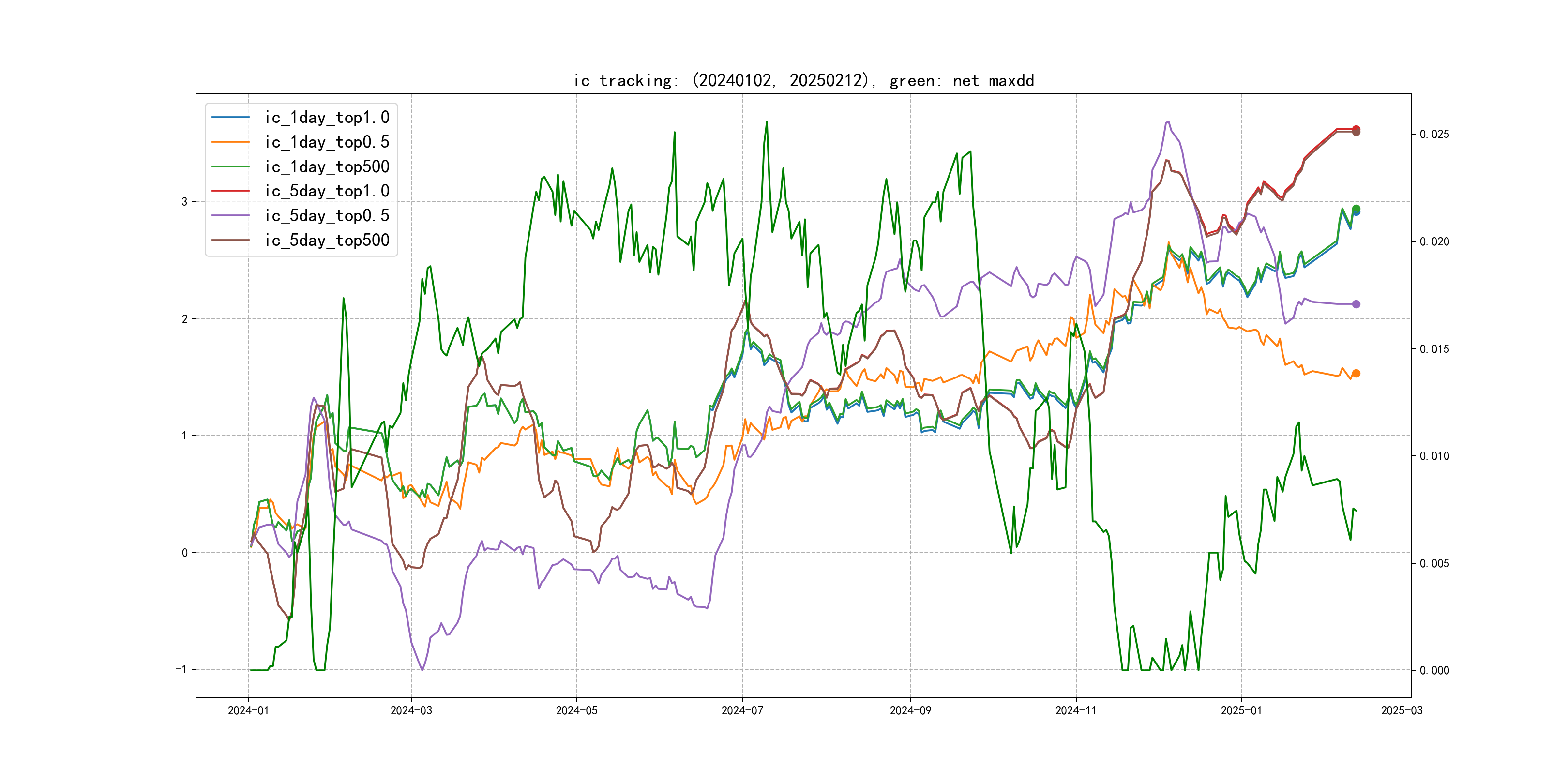Click the red line swatch in legend

230,191
